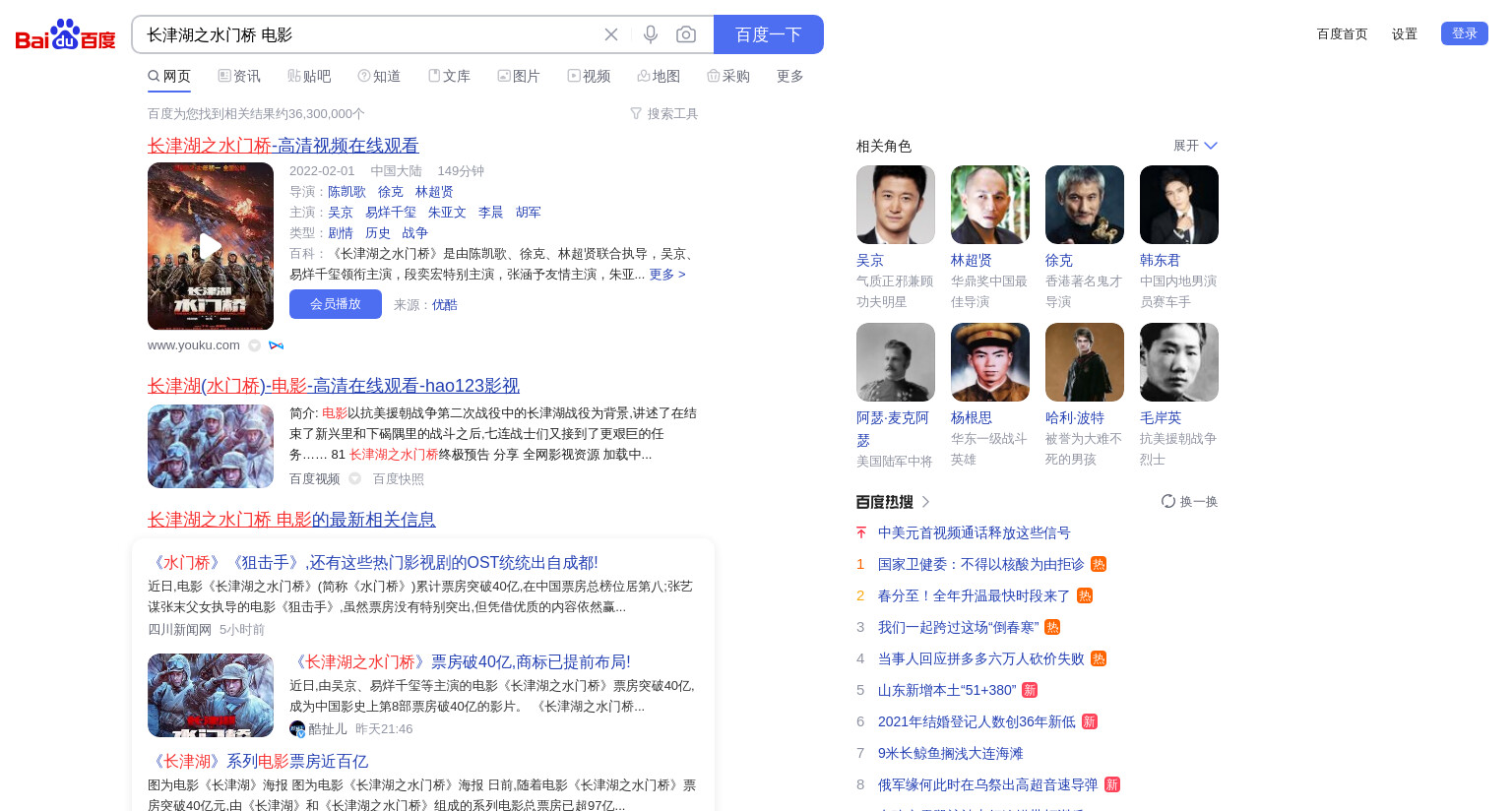Open dropdown arrow beside www.youku.com

point(255,345)
